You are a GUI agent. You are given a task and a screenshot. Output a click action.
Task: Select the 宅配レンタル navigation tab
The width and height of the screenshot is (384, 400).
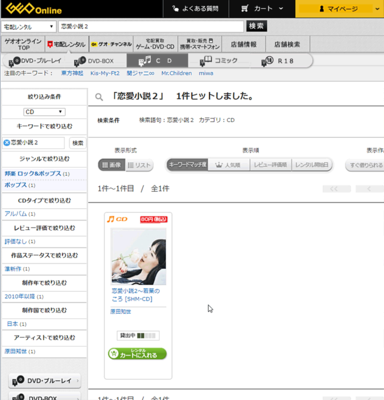[67, 44]
